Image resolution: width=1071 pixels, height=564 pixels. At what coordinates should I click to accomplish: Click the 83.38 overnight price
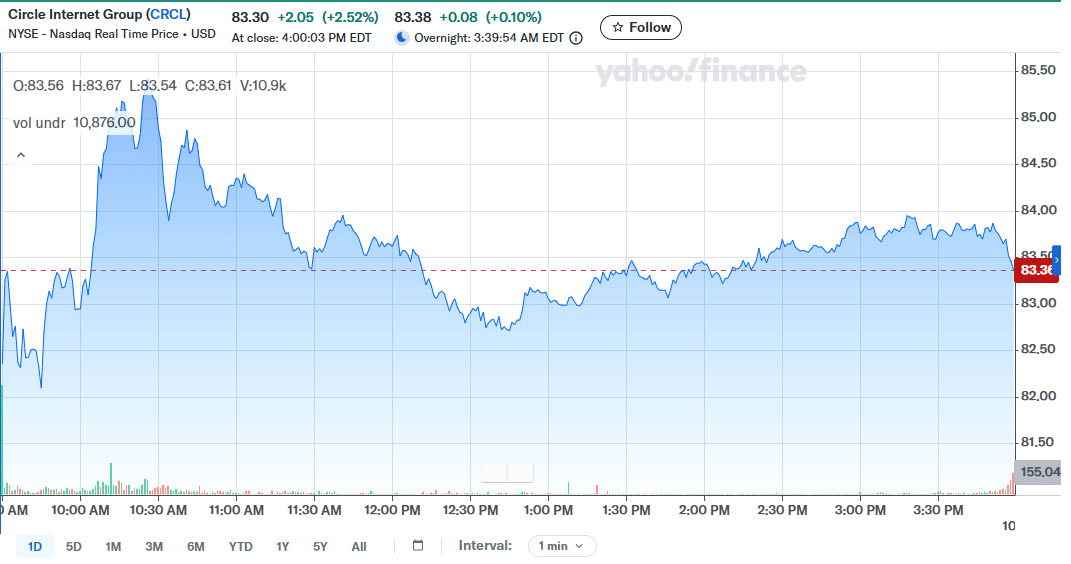tap(413, 17)
